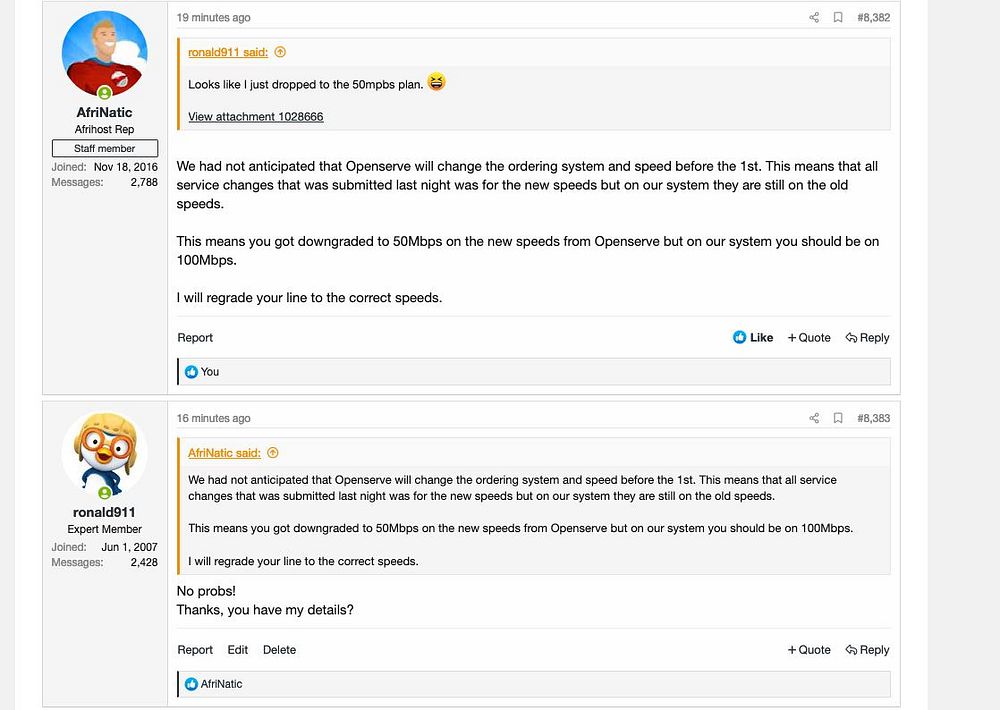Screen dimensions: 1000x710
Task: Reply to ronald911's post
Action: click(867, 649)
